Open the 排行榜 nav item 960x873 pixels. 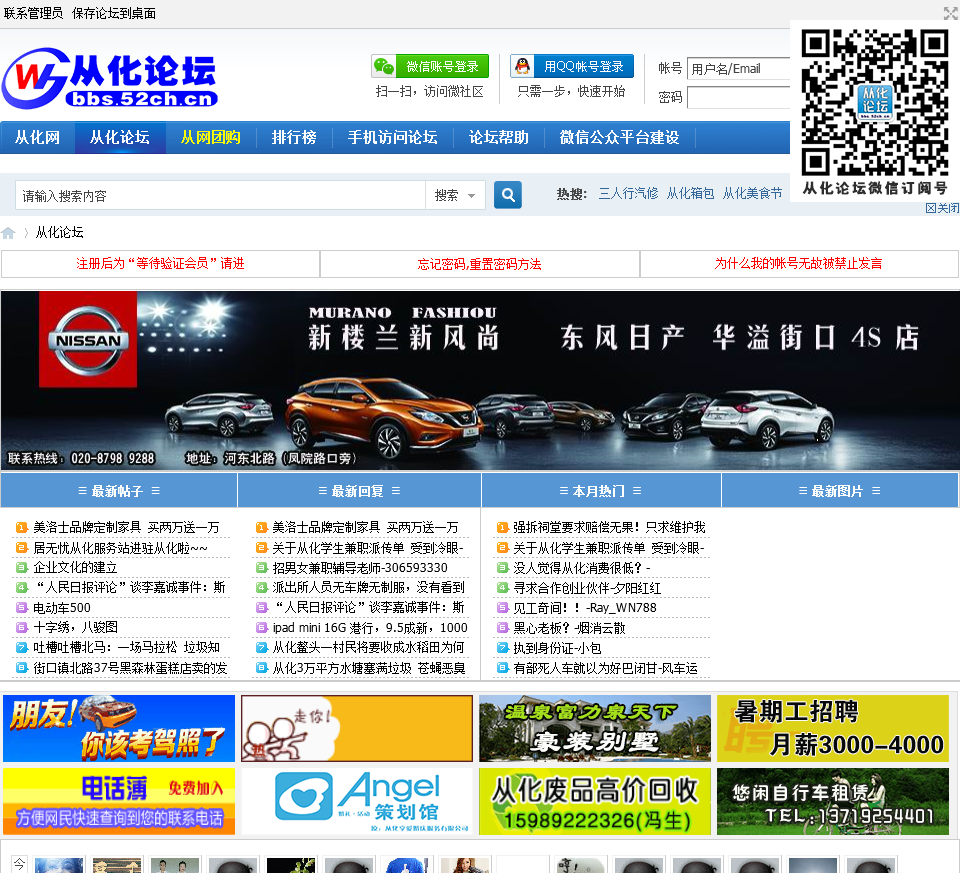294,137
